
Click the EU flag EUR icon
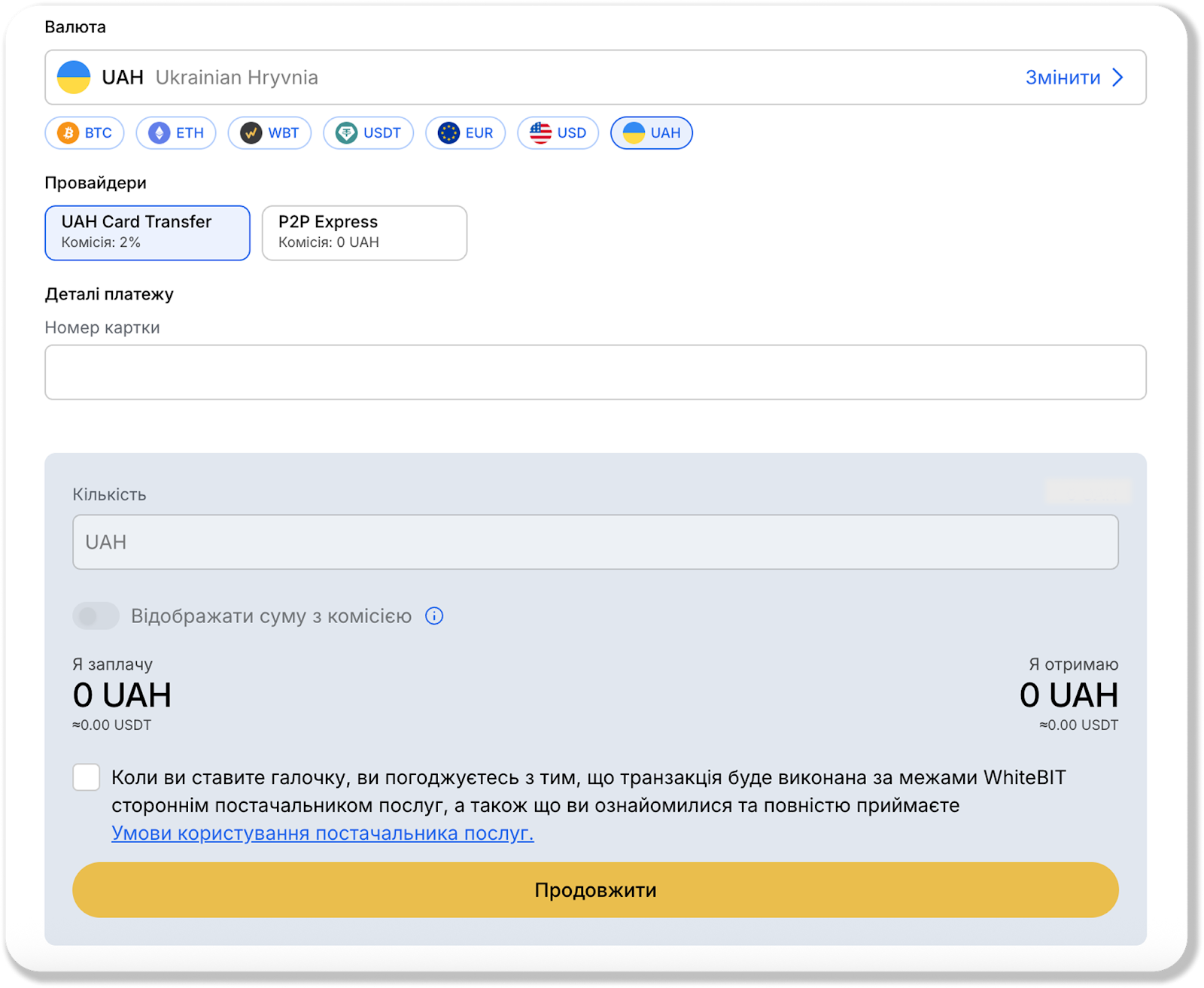click(x=448, y=133)
